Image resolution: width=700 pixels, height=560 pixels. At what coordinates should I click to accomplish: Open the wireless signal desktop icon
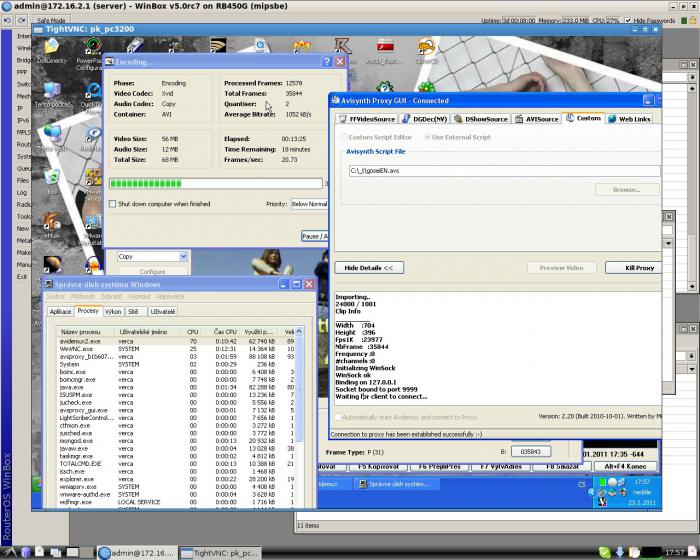coord(218,45)
